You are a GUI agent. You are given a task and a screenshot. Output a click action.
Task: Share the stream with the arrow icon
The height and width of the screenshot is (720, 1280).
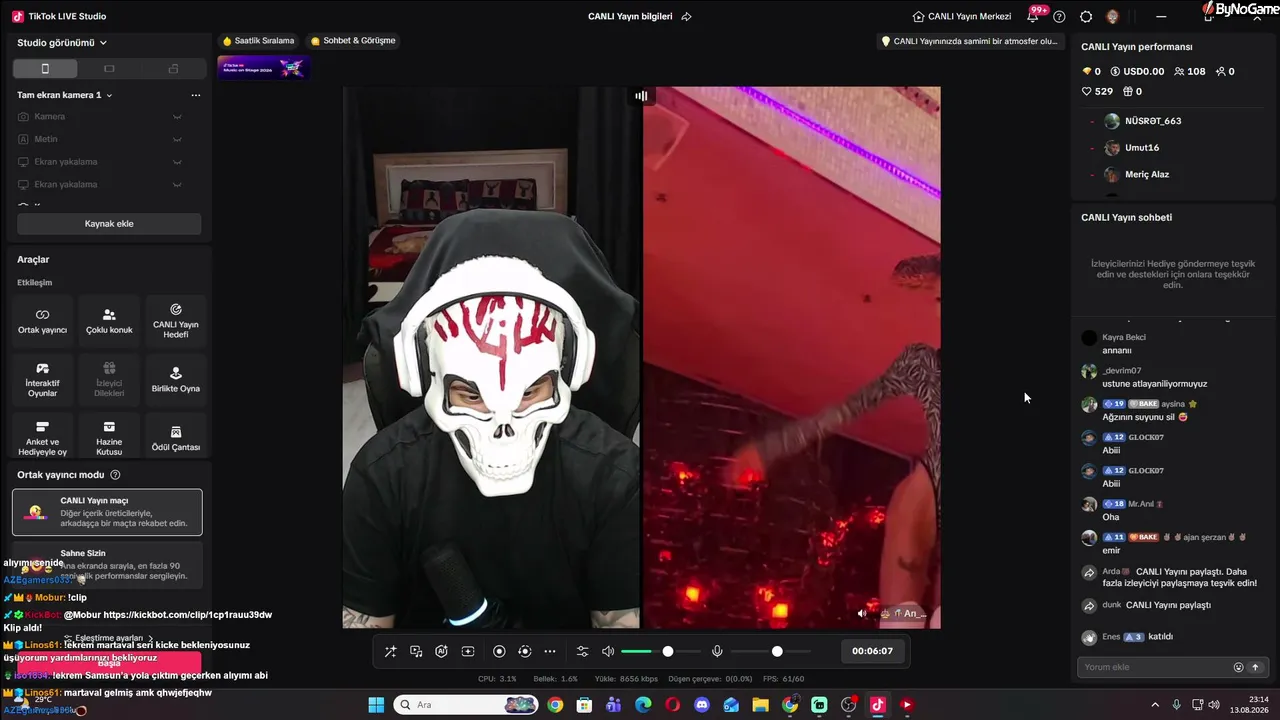pos(686,16)
